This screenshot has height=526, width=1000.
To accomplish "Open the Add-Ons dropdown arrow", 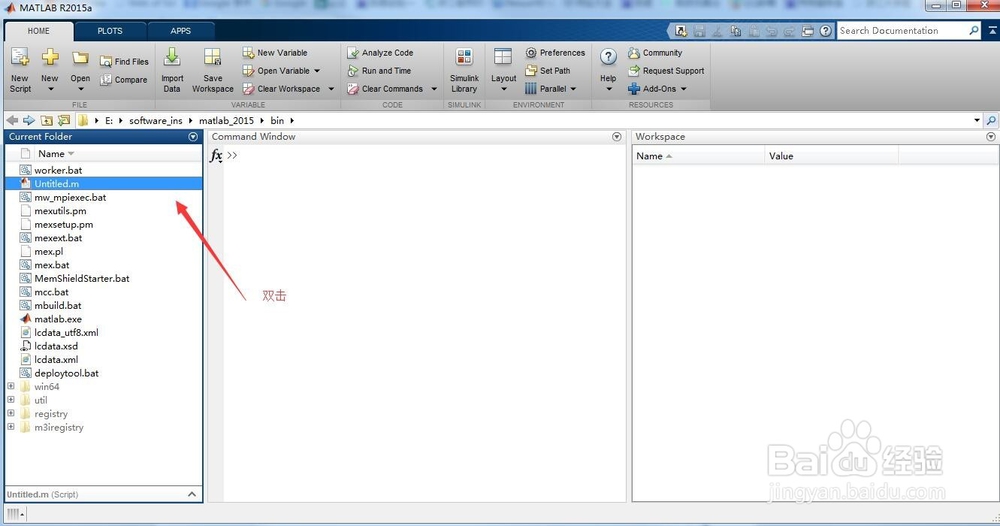I will (x=684, y=89).
